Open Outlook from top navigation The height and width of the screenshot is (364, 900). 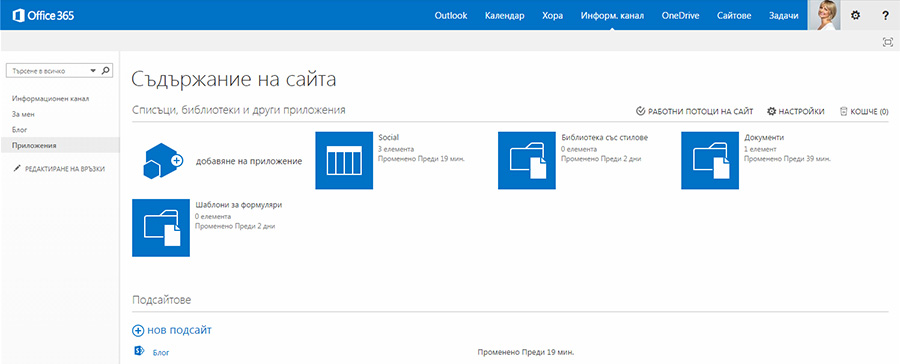point(451,16)
